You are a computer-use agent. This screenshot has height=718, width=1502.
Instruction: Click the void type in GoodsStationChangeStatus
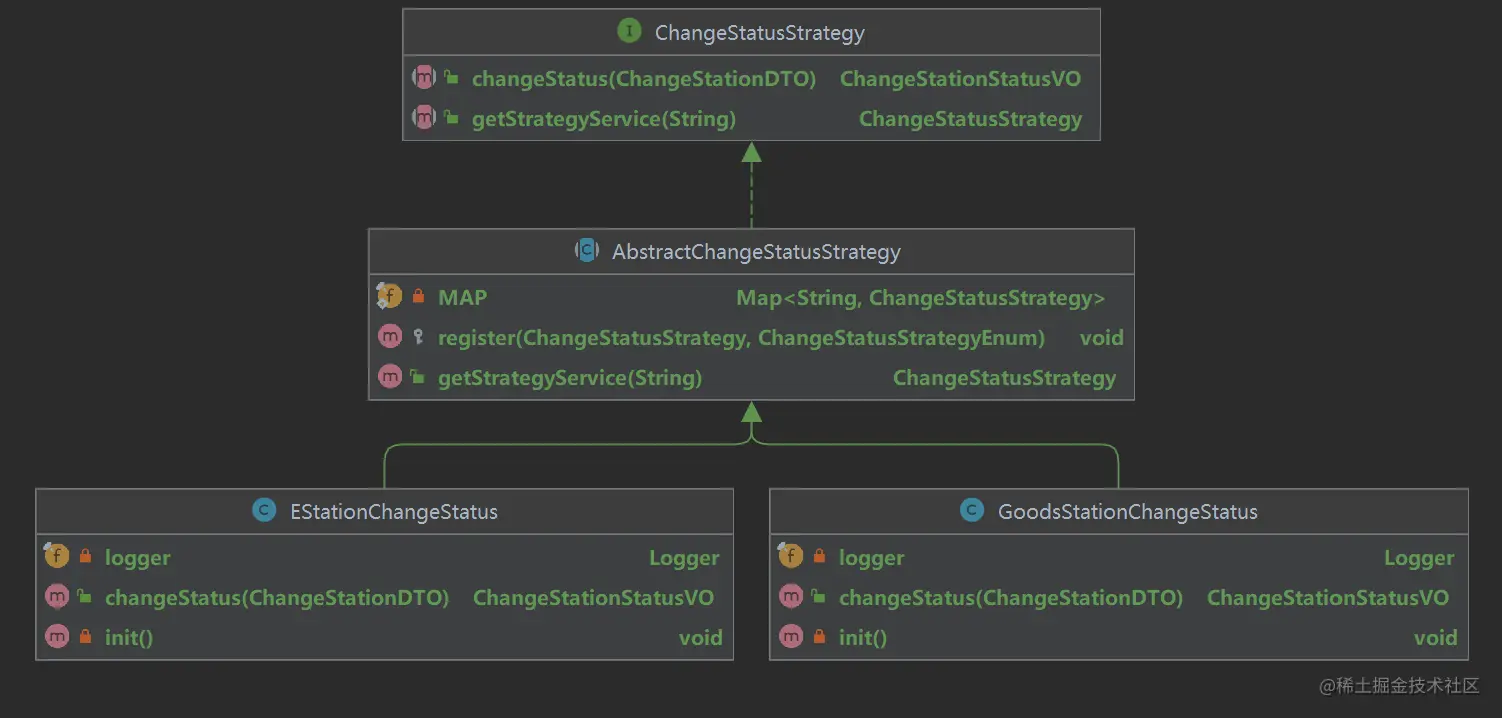click(1435, 638)
